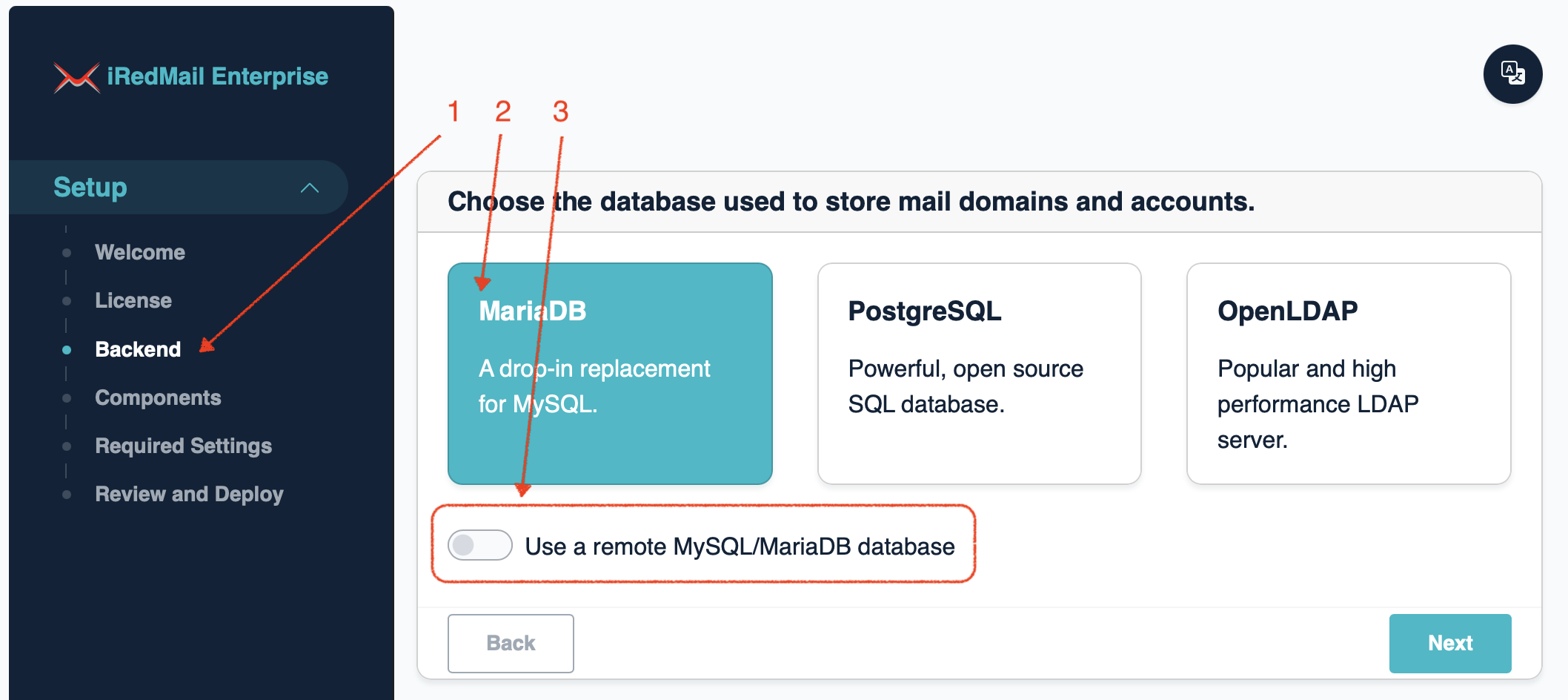1568x700 pixels.
Task: Enable the remote MySQL/MariaDB database toggle
Action: (479, 546)
